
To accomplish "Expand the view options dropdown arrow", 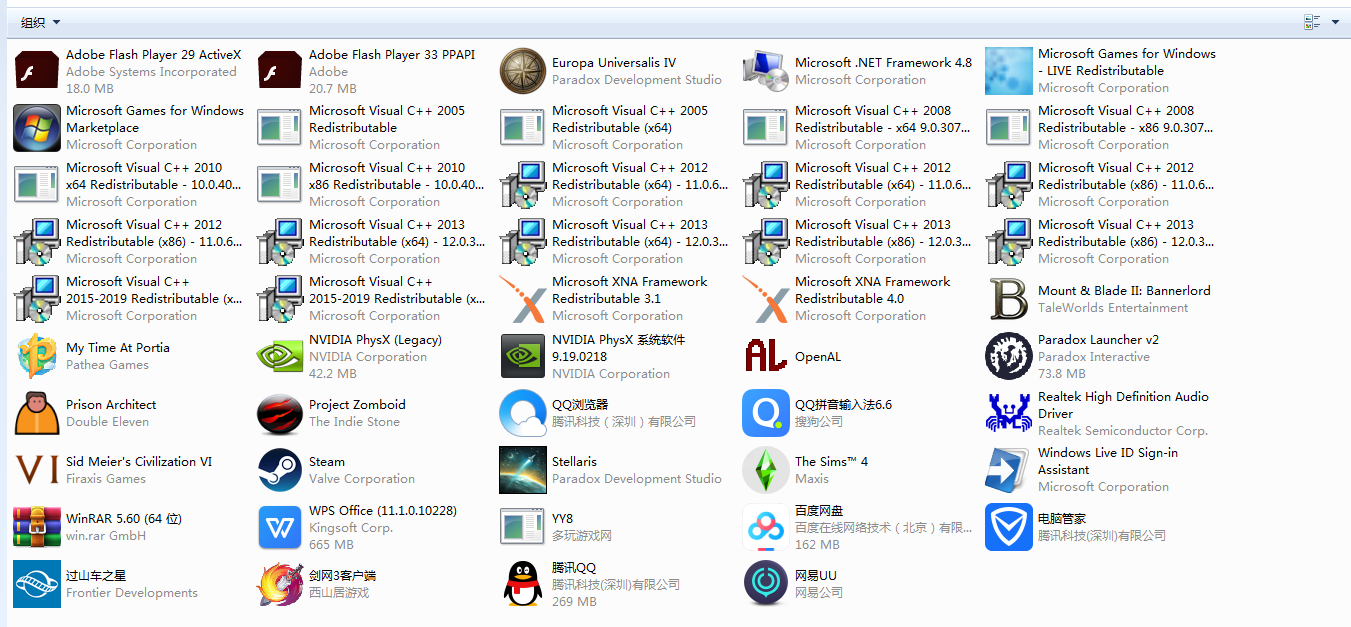I will click(1336, 22).
